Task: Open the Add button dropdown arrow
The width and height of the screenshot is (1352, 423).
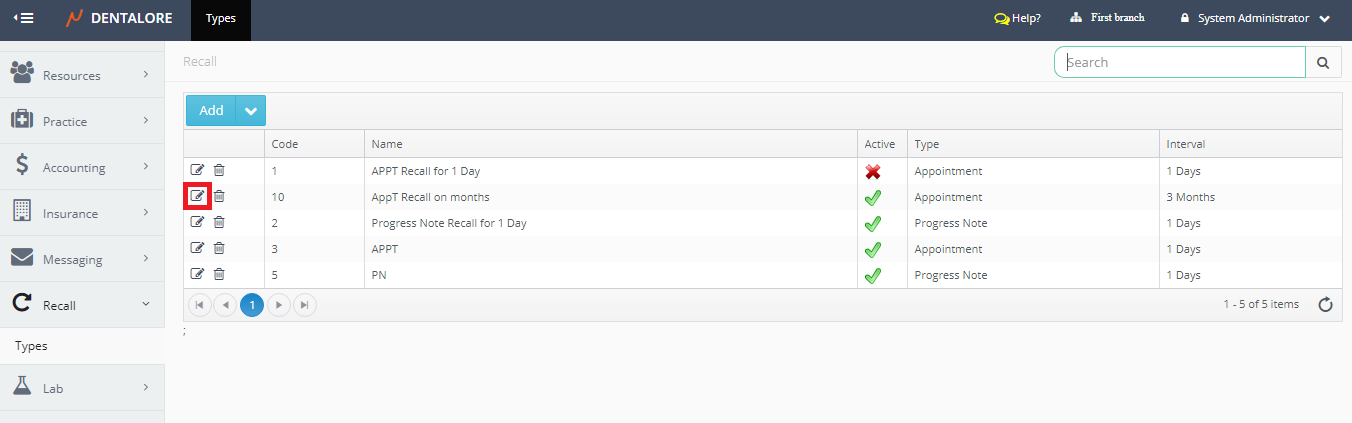Action: pyautogui.click(x=251, y=111)
